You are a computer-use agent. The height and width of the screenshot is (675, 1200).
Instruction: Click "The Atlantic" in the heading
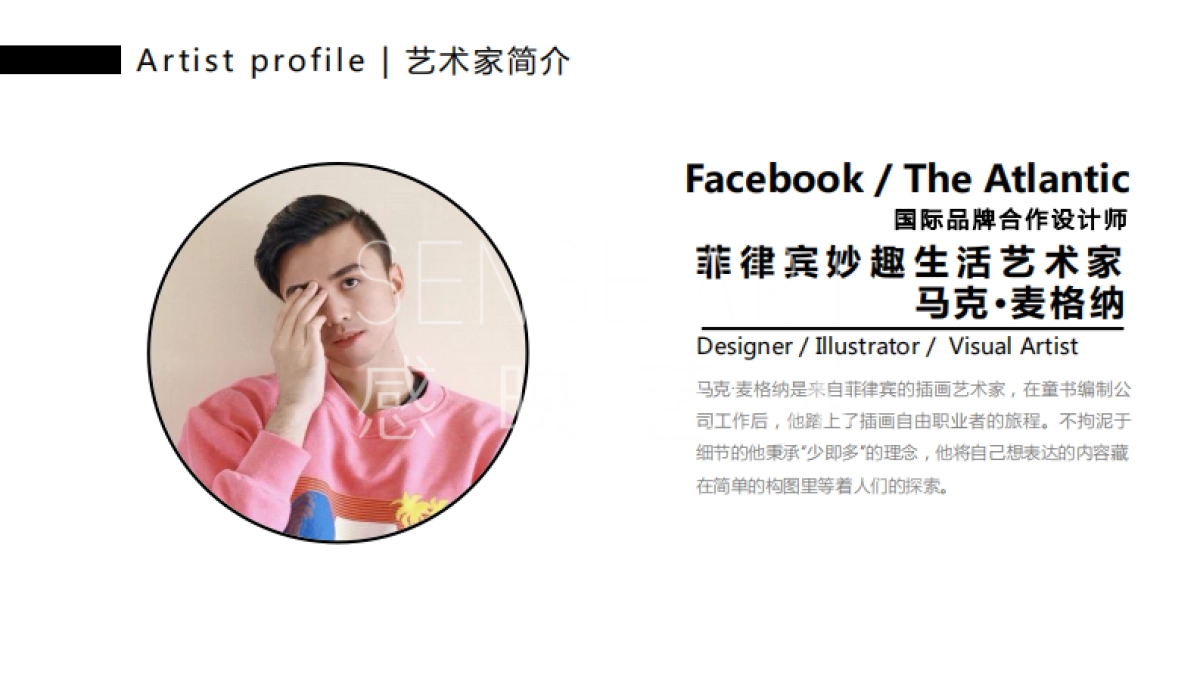tap(1017, 179)
